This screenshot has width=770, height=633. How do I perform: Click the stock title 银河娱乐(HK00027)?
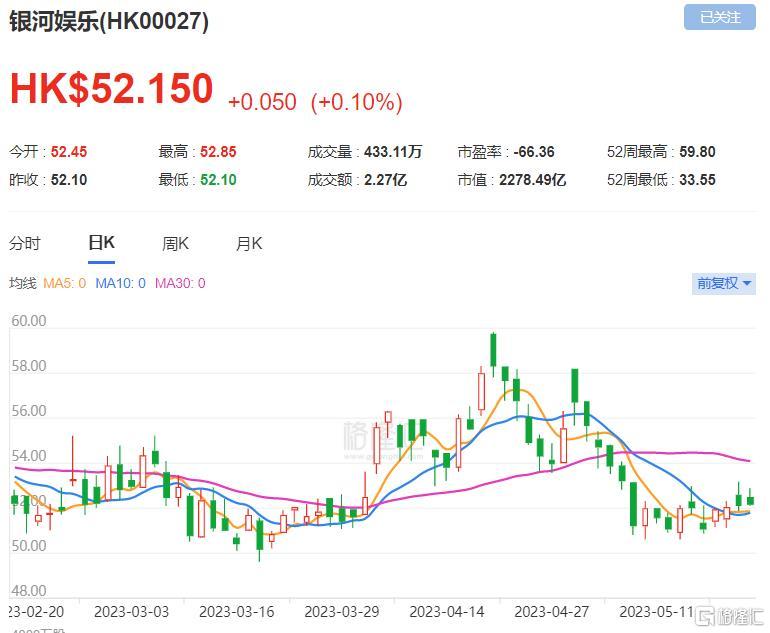pos(109,22)
